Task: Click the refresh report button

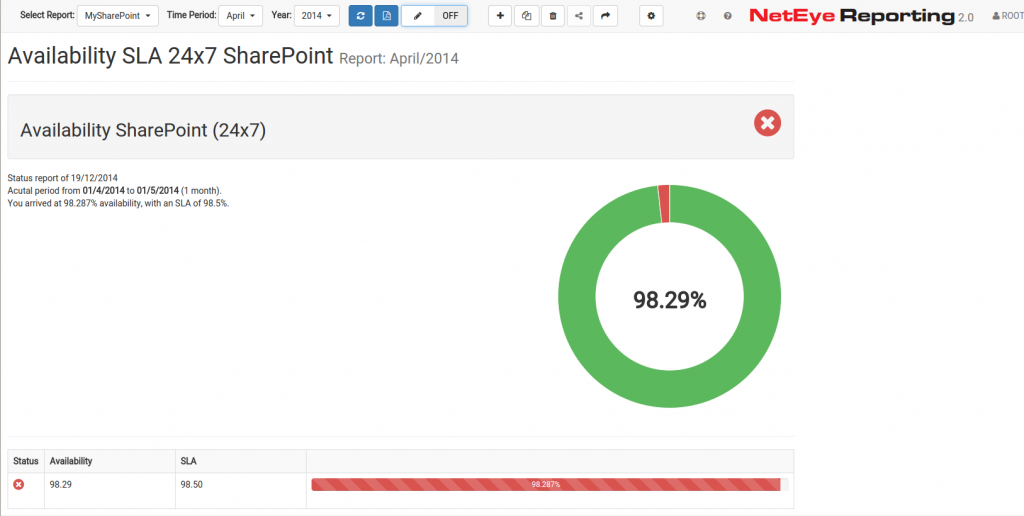Action: (x=360, y=16)
